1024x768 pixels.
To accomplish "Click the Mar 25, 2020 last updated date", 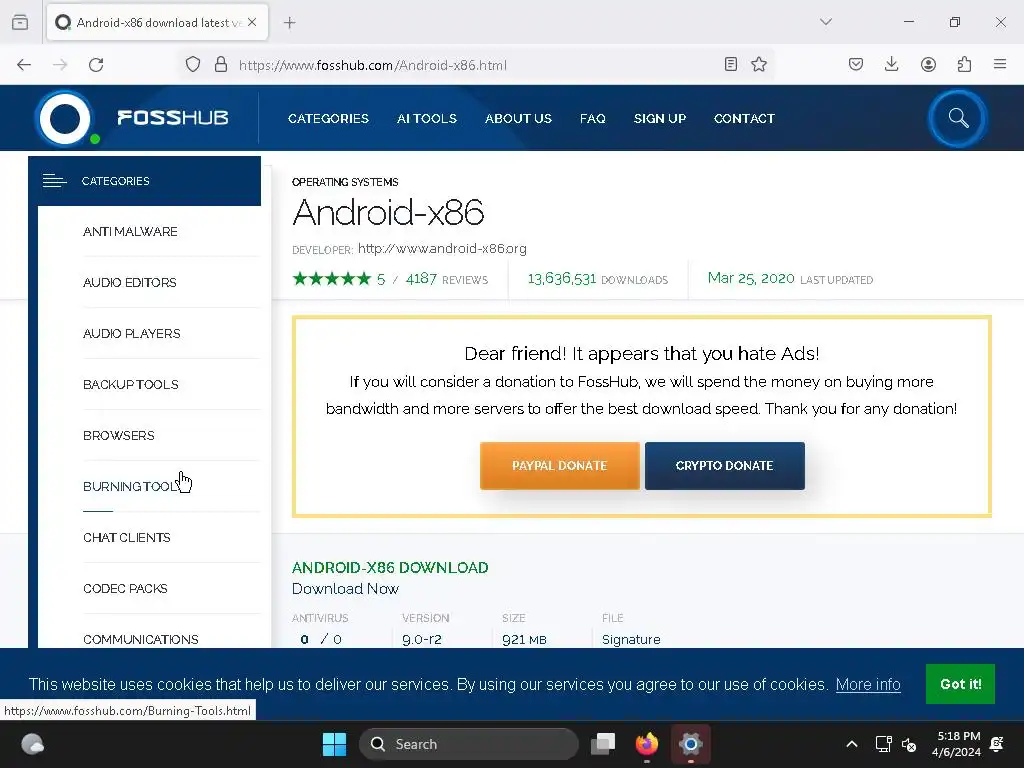I will (x=751, y=278).
